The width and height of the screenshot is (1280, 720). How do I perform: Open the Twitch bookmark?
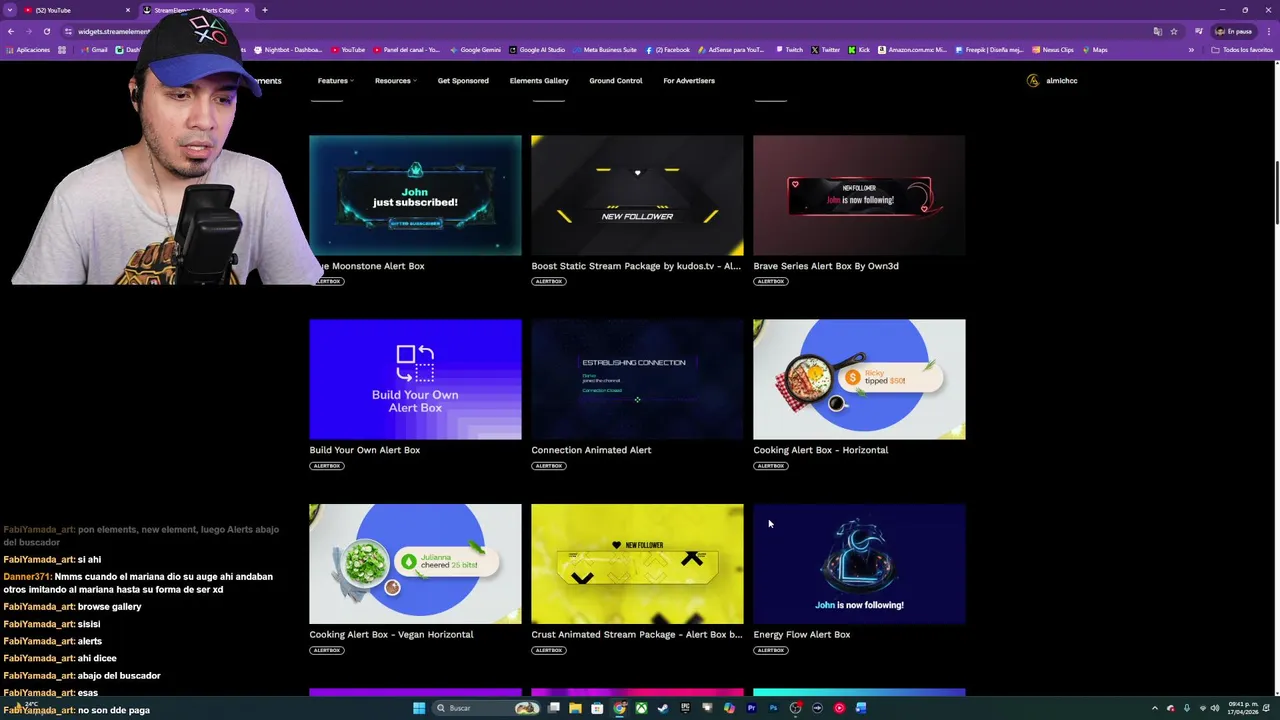point(789,50)
